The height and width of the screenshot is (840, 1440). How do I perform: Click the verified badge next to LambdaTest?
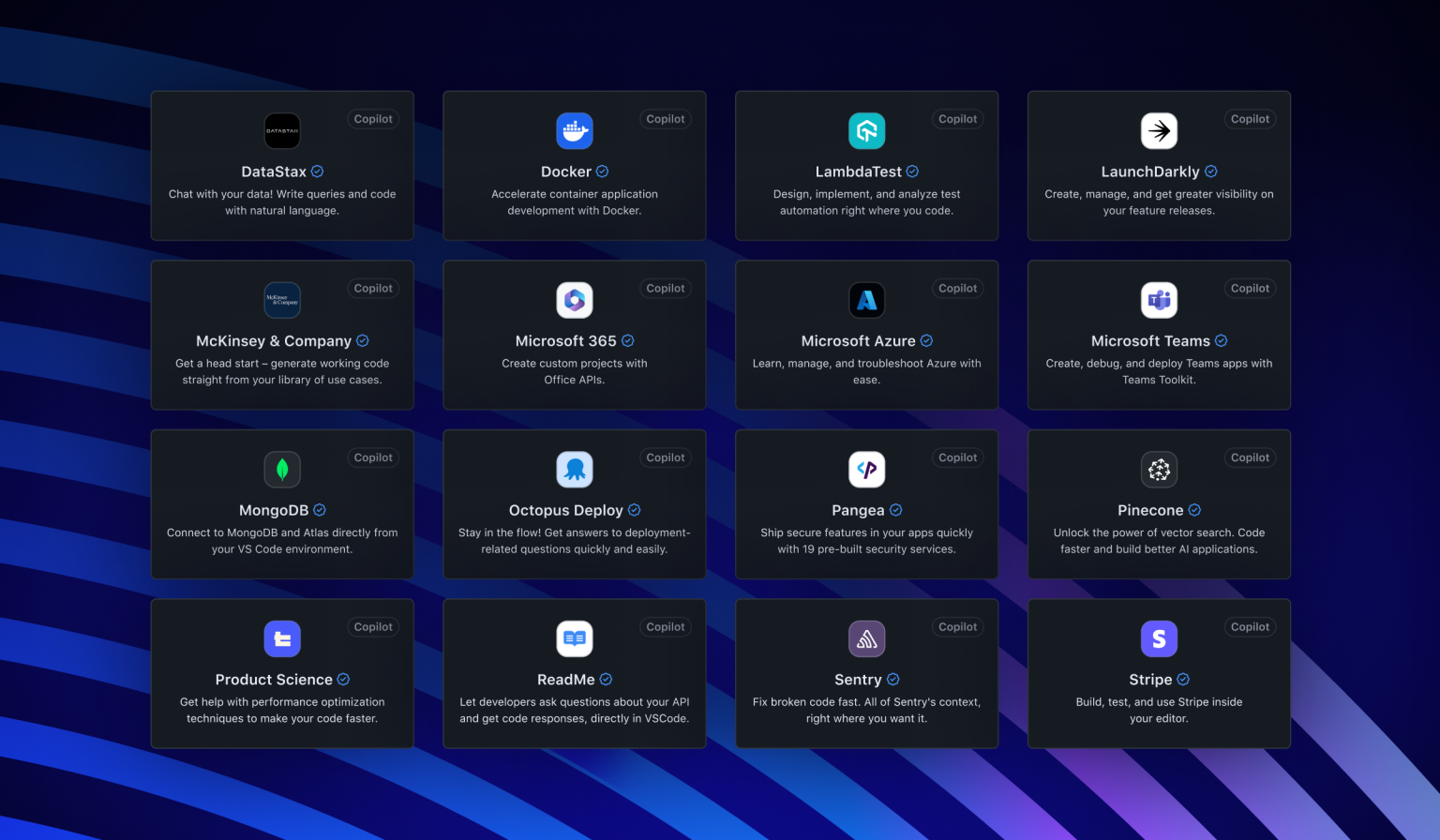tap(910, 172)
